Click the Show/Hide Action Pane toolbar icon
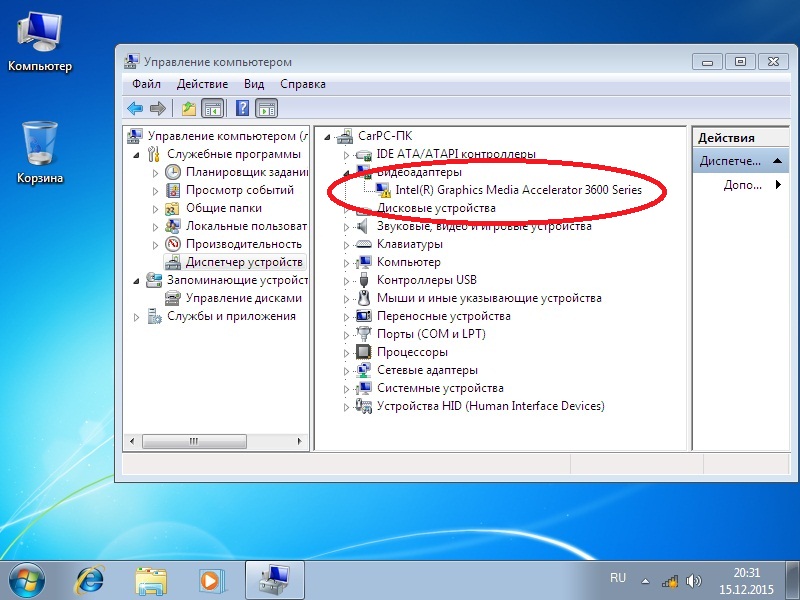The height and width of the screenshot is (600, 800). point(266,108)
